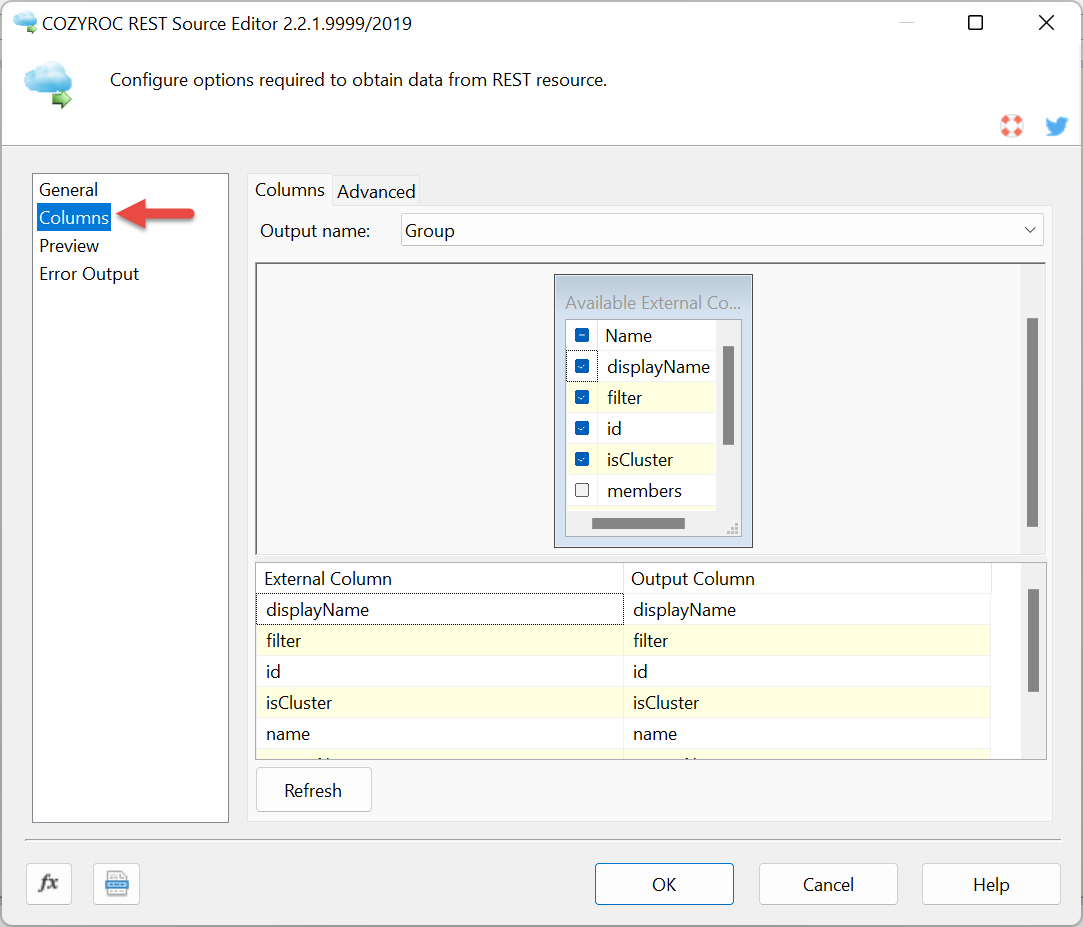
Task: Click the Cancel button
Action: click(828, 884)
